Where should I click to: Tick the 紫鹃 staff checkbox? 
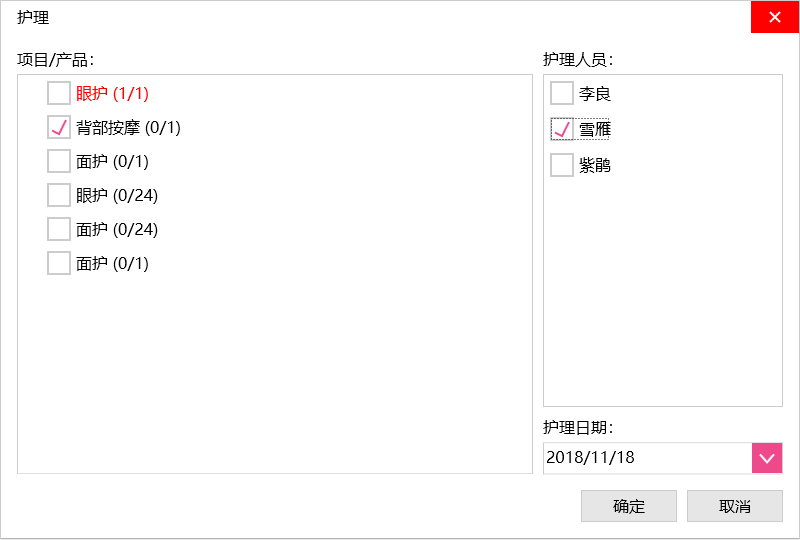[x=562, y=165]
